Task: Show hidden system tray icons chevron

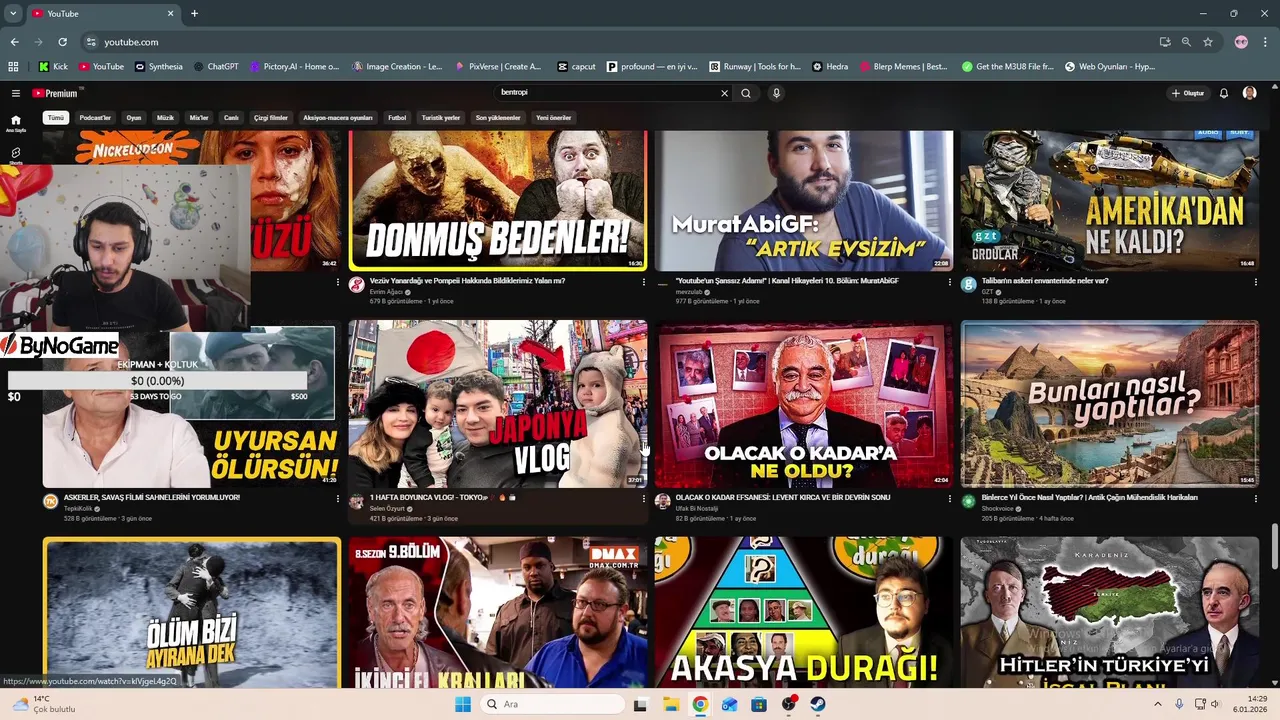Action: 1159,704
